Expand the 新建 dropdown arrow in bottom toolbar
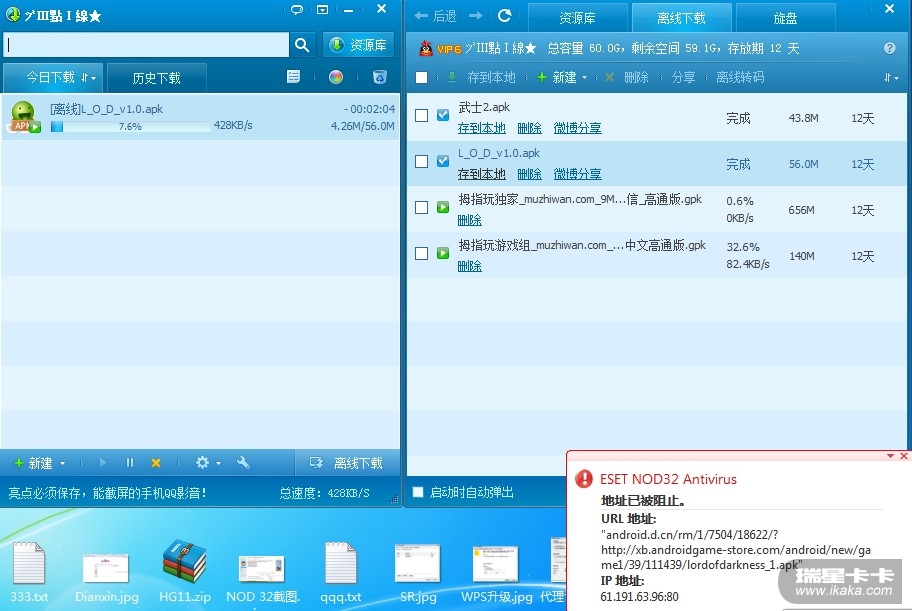Screen dimensions: 912x611 pos(62,464)
